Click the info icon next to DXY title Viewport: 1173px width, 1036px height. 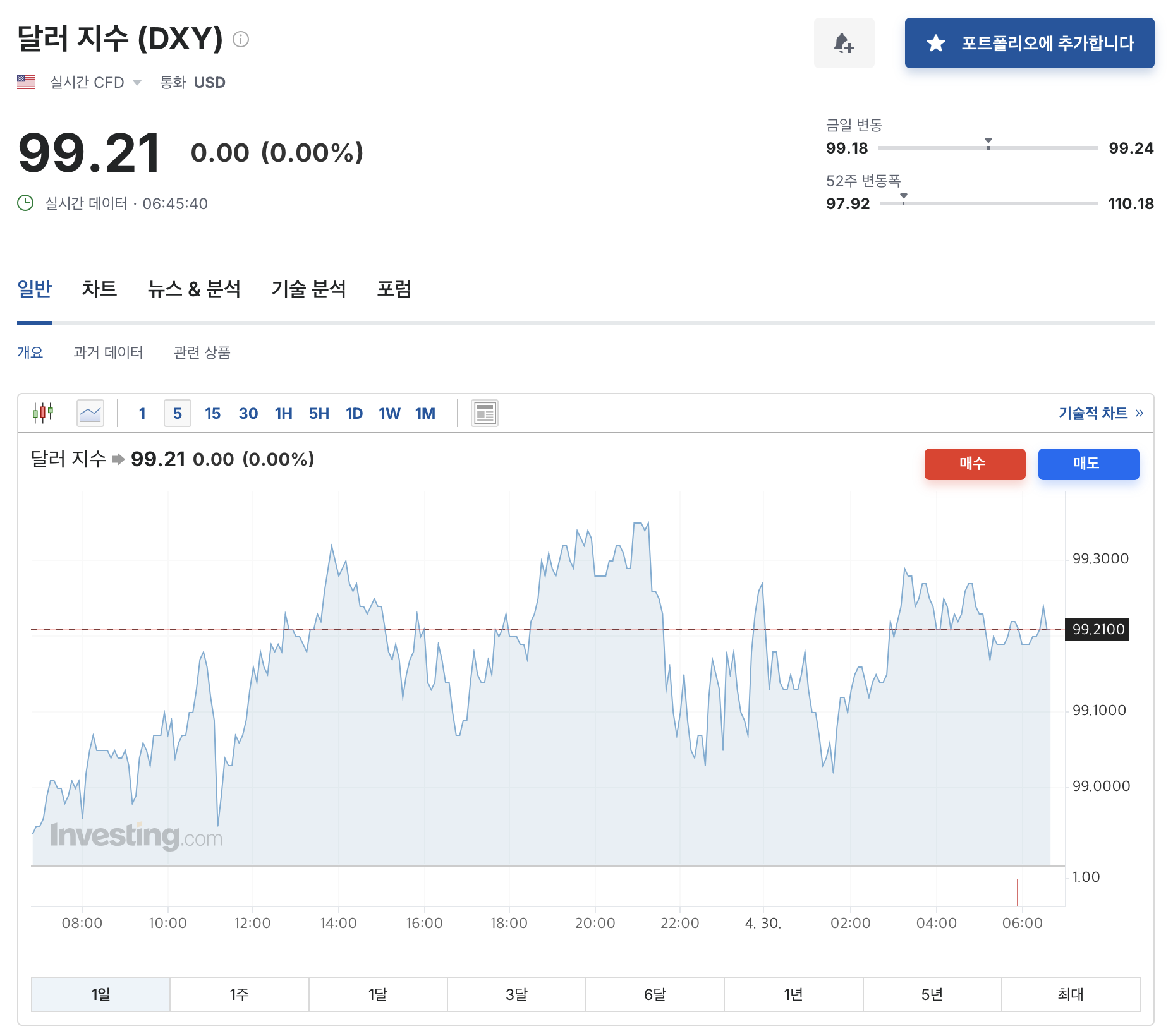click(241, 39)
